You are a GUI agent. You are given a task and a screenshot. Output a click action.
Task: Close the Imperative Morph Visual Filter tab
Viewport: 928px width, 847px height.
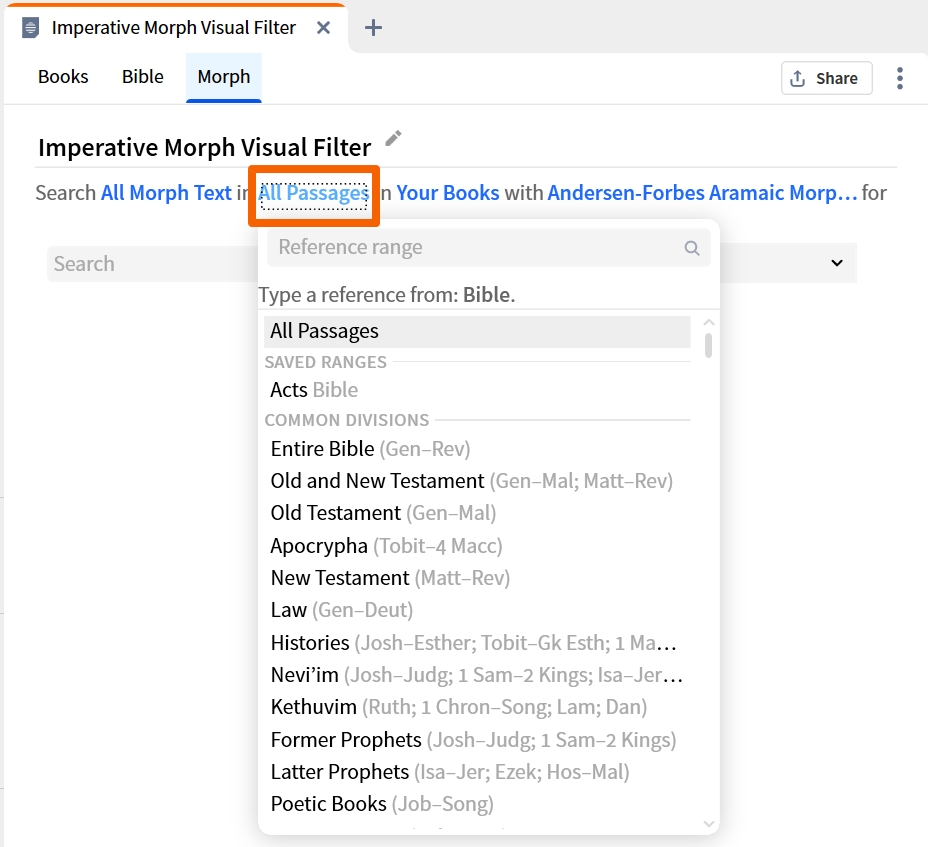323,28
